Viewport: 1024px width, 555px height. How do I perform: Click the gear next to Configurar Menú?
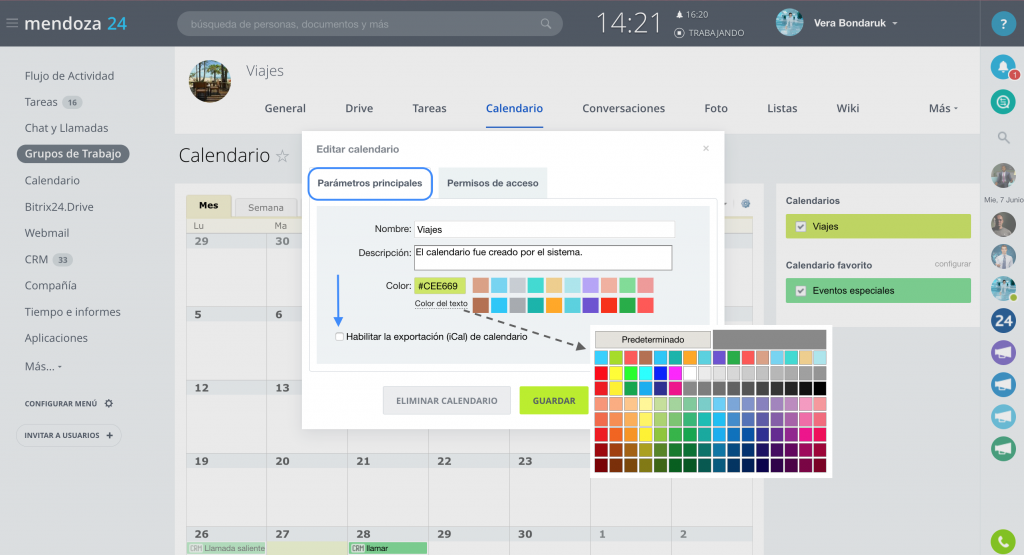point(109,404)
